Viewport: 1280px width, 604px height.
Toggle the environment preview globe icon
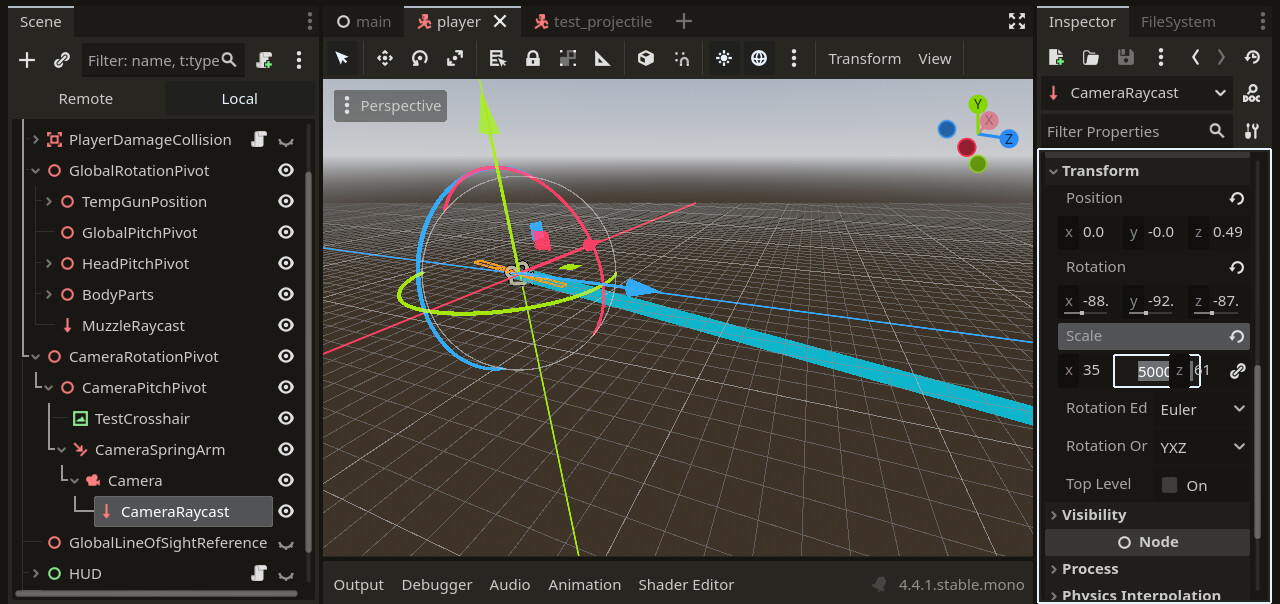759,59
